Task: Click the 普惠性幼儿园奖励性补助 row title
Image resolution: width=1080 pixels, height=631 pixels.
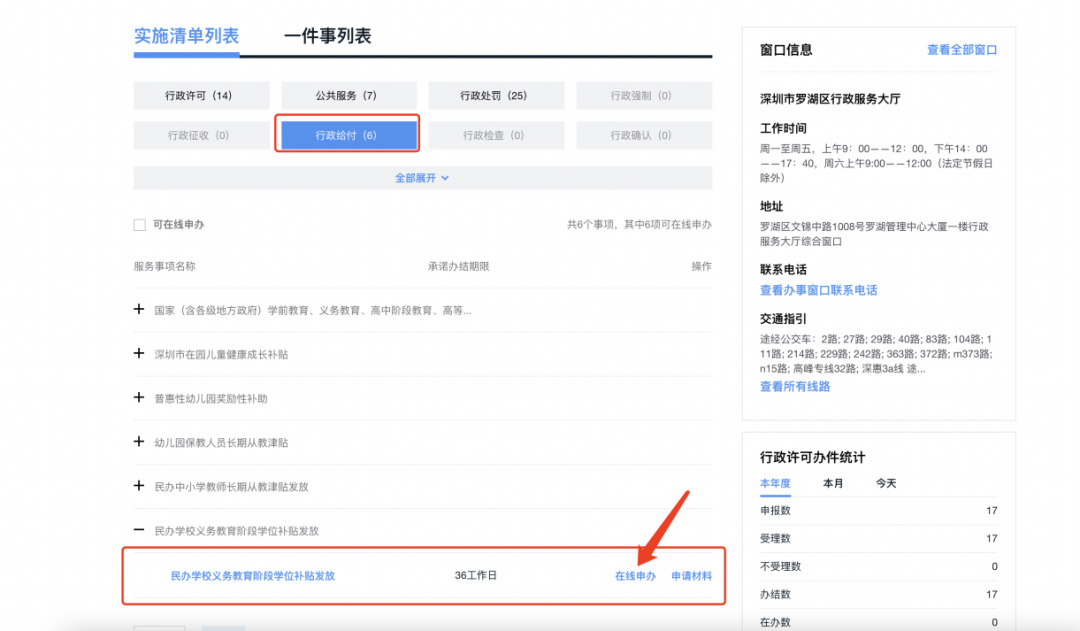Action: click(211, 399)
